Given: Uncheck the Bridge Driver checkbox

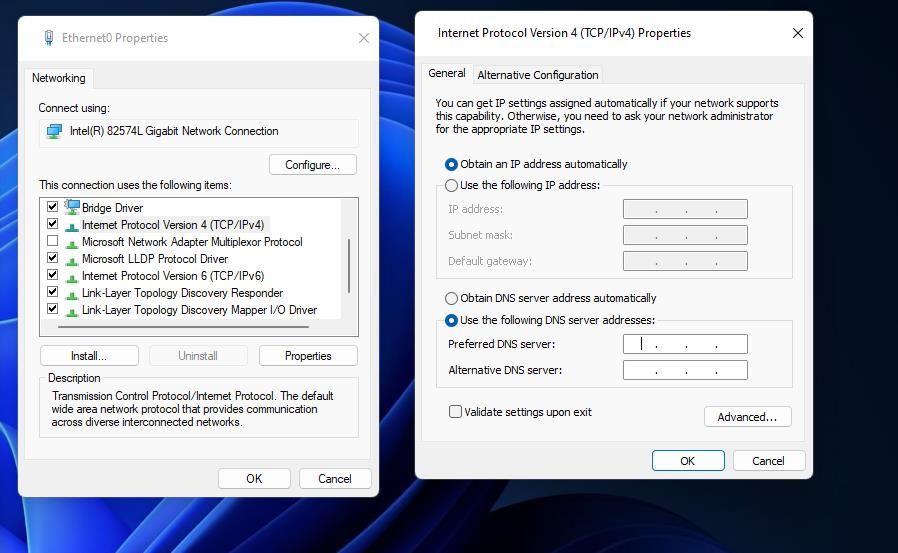Looking at the screenshot, I should pos(53,206).
